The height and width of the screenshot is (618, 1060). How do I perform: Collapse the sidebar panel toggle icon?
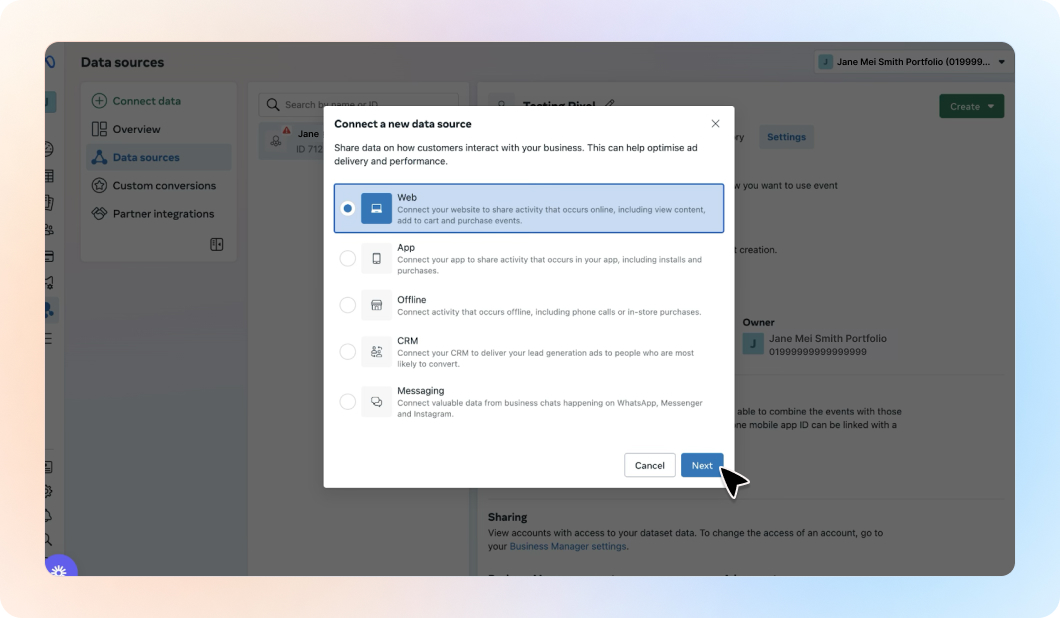click(x=216, y=244)
